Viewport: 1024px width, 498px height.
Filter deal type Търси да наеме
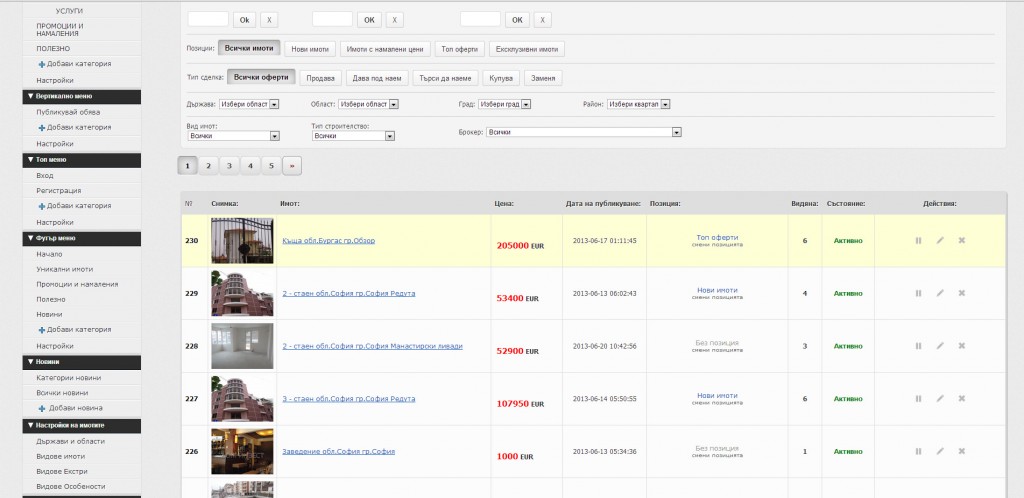pyautogui.click(x=445, y=78)
